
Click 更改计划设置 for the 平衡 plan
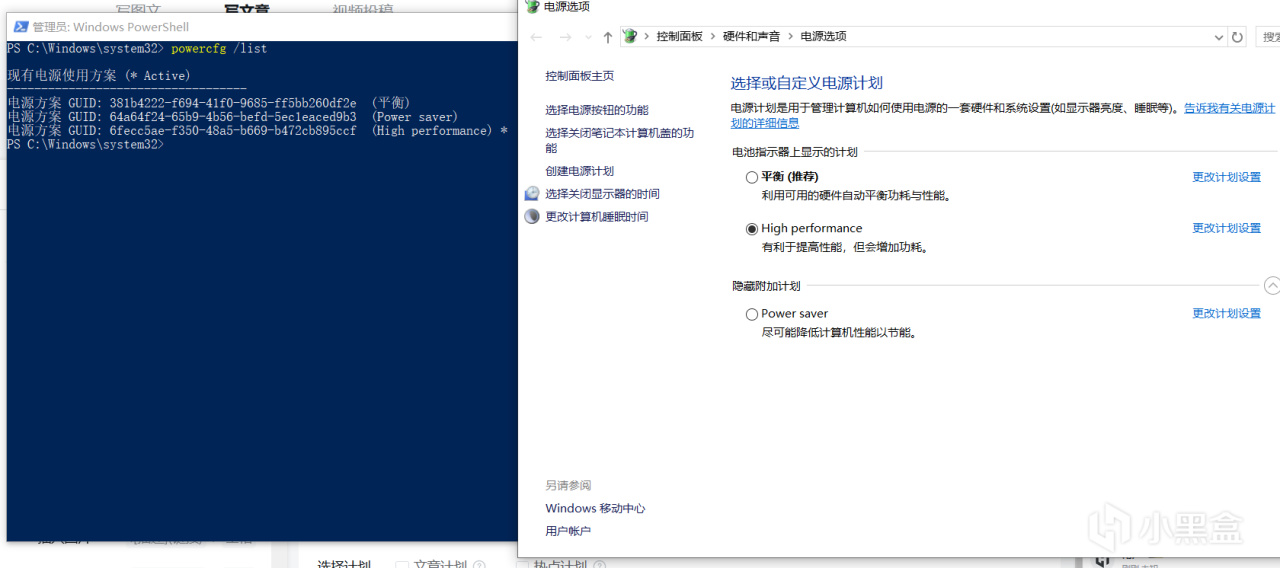tap(1227, 177)
